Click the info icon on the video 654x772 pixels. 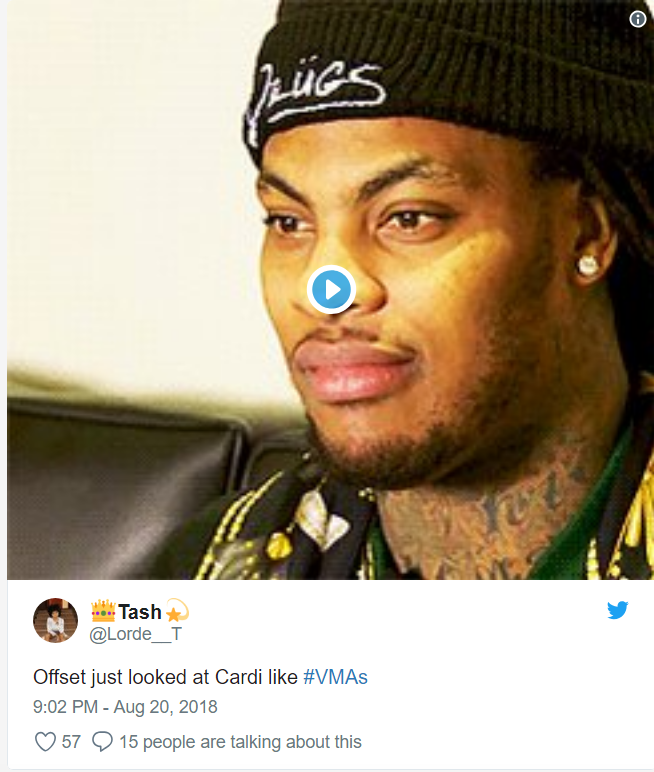(x=638, y=19)
